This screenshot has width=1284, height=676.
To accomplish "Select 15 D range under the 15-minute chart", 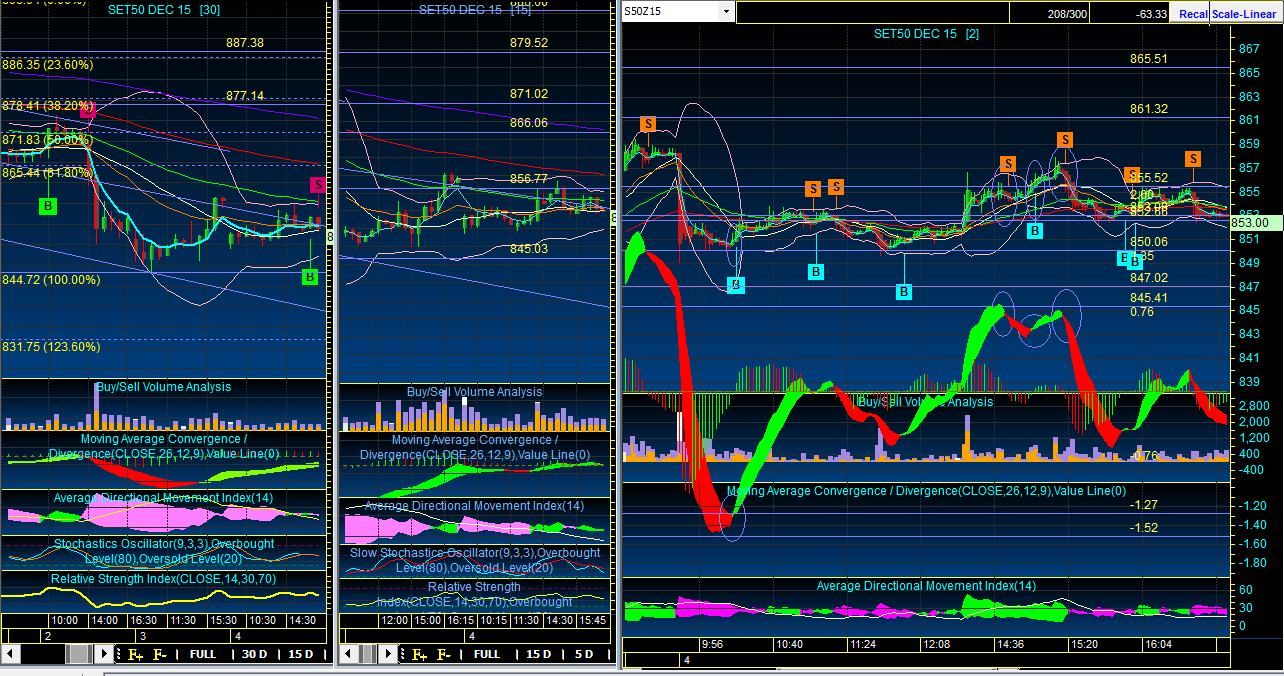I will click(x=539, y=654).
